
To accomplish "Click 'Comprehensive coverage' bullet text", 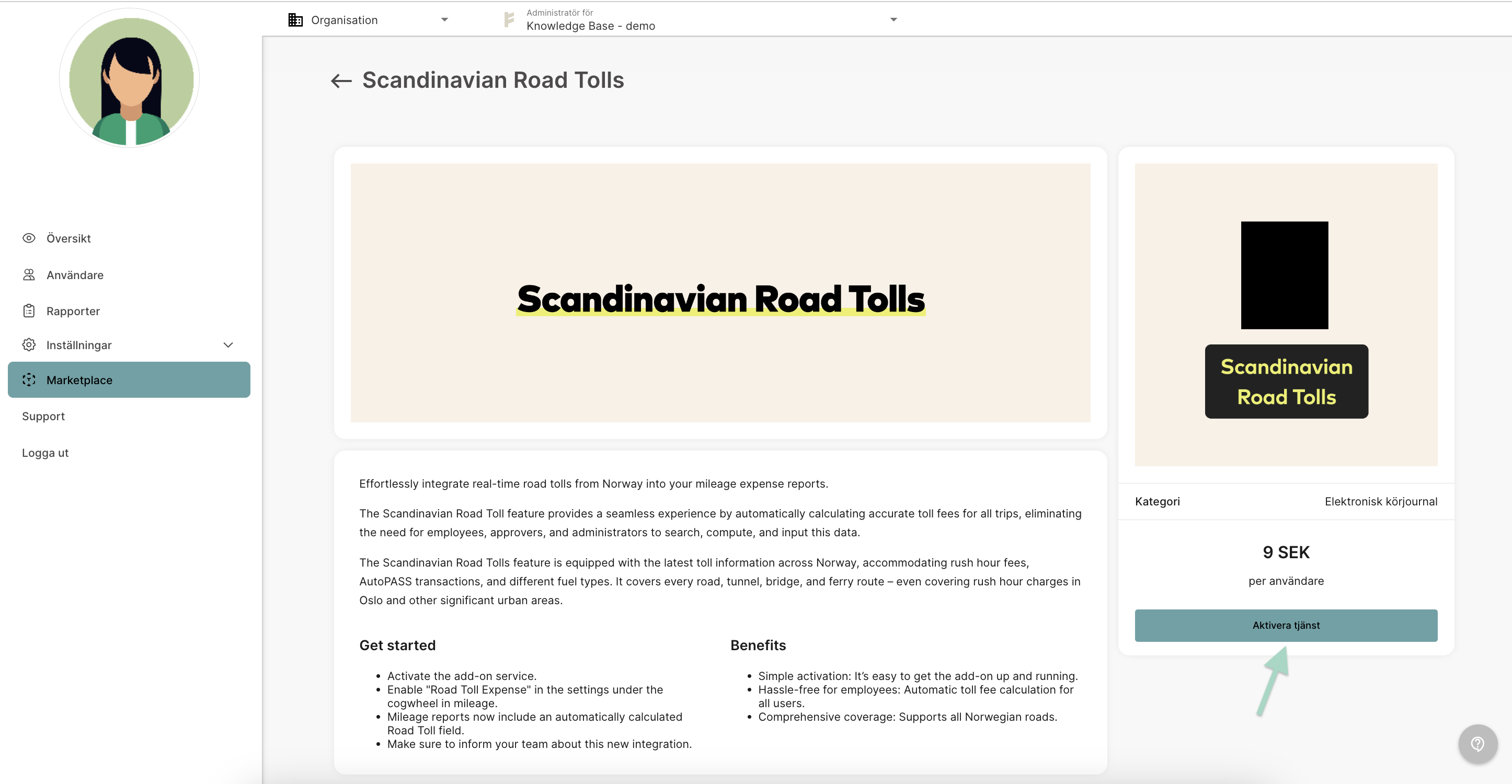I will click(x=907, y=717).
